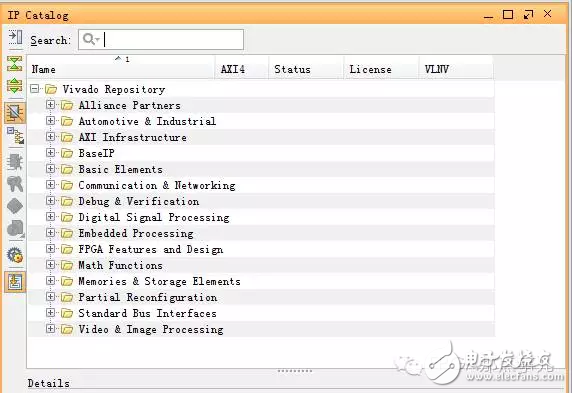The height and width of the screenshot is (393, 572).
Task: Select the Math Functions row
Action: pyautogui.click(x=261, y=265)
